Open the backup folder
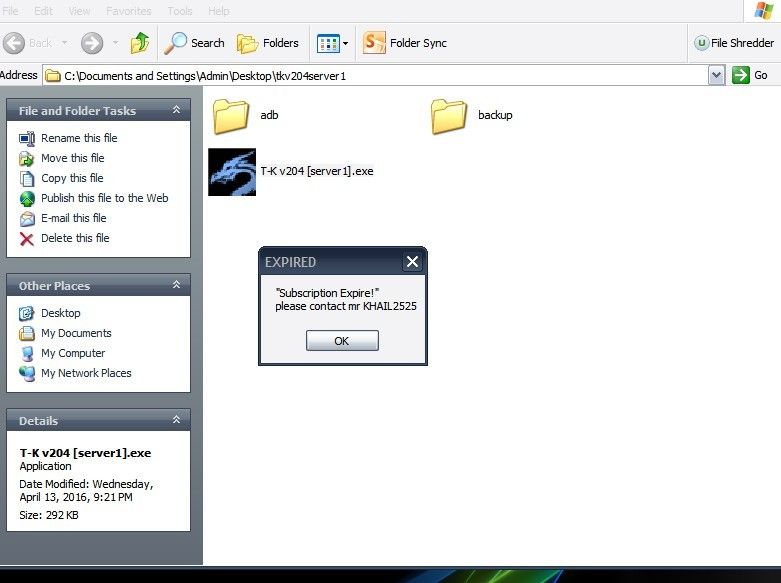The height and width of the screenshot is (583, 781). click(x=449, y=116)
